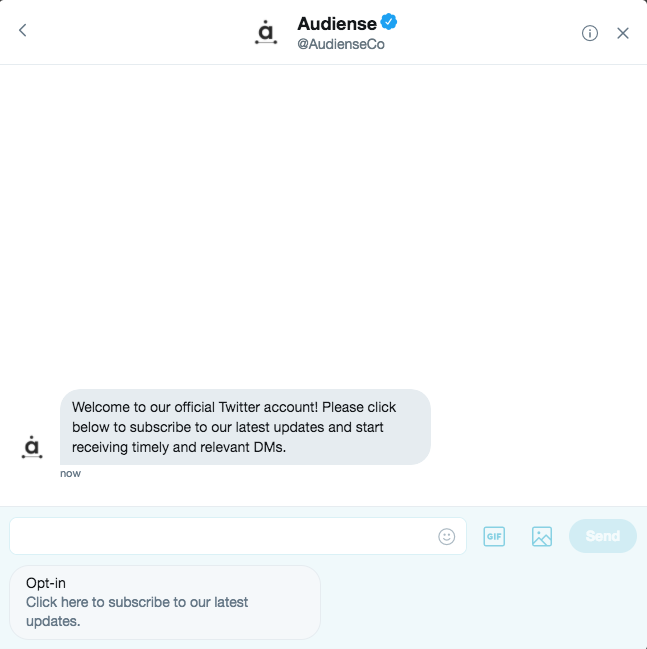The width and height of the screenshot is (647, 649).
Task: Close the Audiense direct message window
Action: (x=623, y=33)
